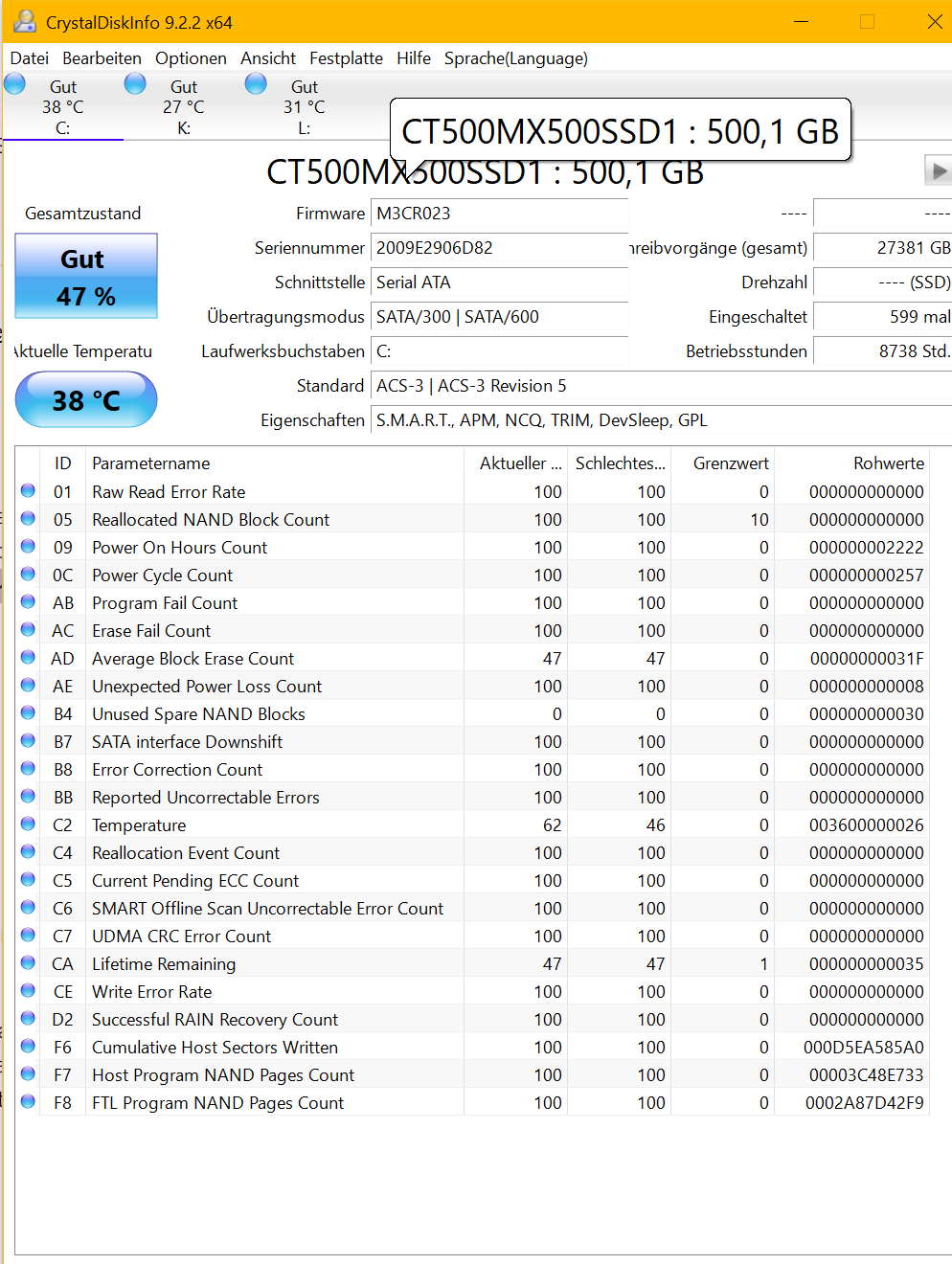Open the Hilfe menu
Viewport: 952px width, 1264px height.
click(x=414, y=58)
